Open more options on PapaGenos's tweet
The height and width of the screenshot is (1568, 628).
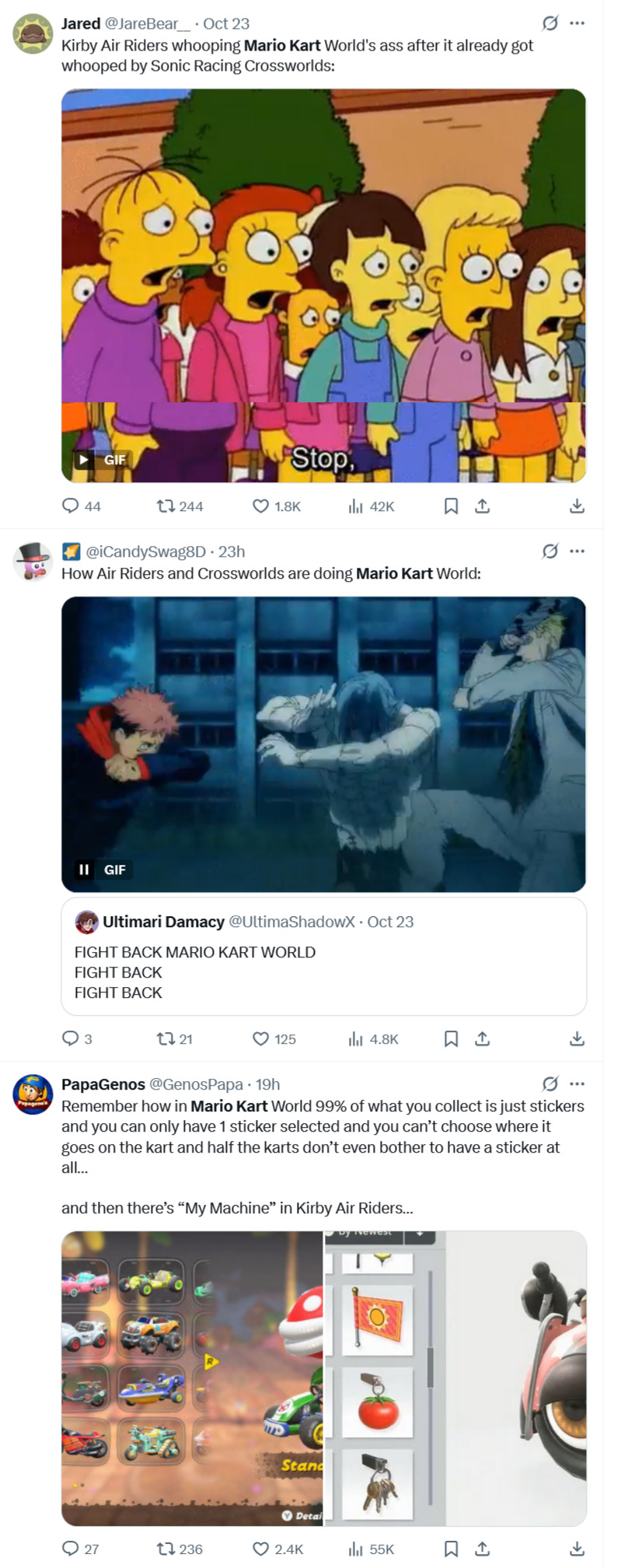tap(577, 1084)
